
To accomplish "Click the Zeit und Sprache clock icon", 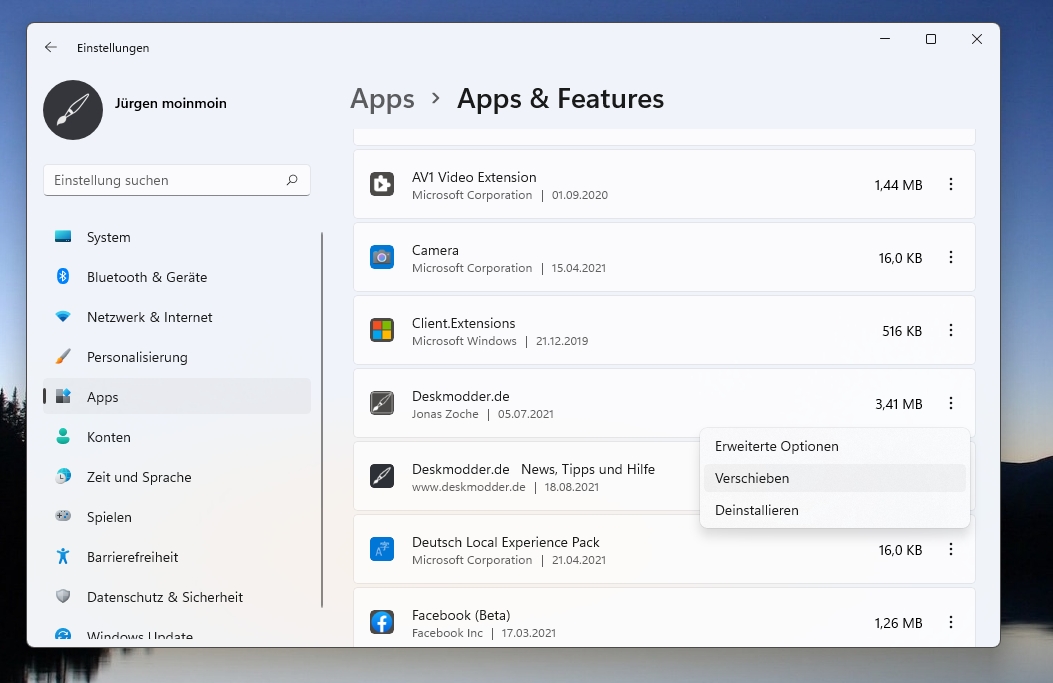I will [x=63, y=476].
